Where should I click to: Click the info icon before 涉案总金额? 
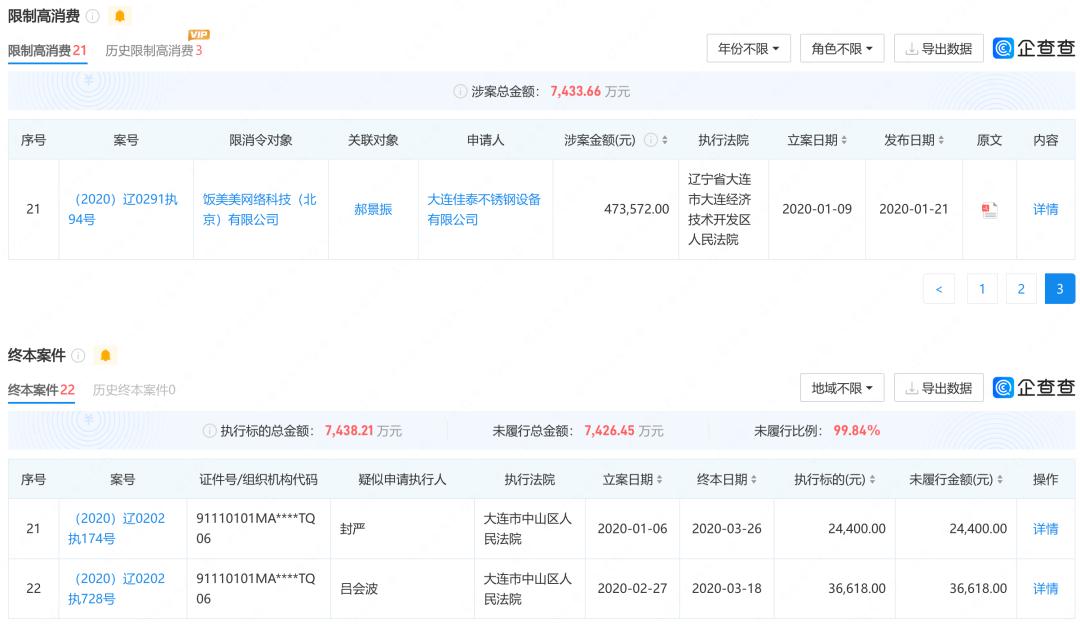click(x=460, y=92)
